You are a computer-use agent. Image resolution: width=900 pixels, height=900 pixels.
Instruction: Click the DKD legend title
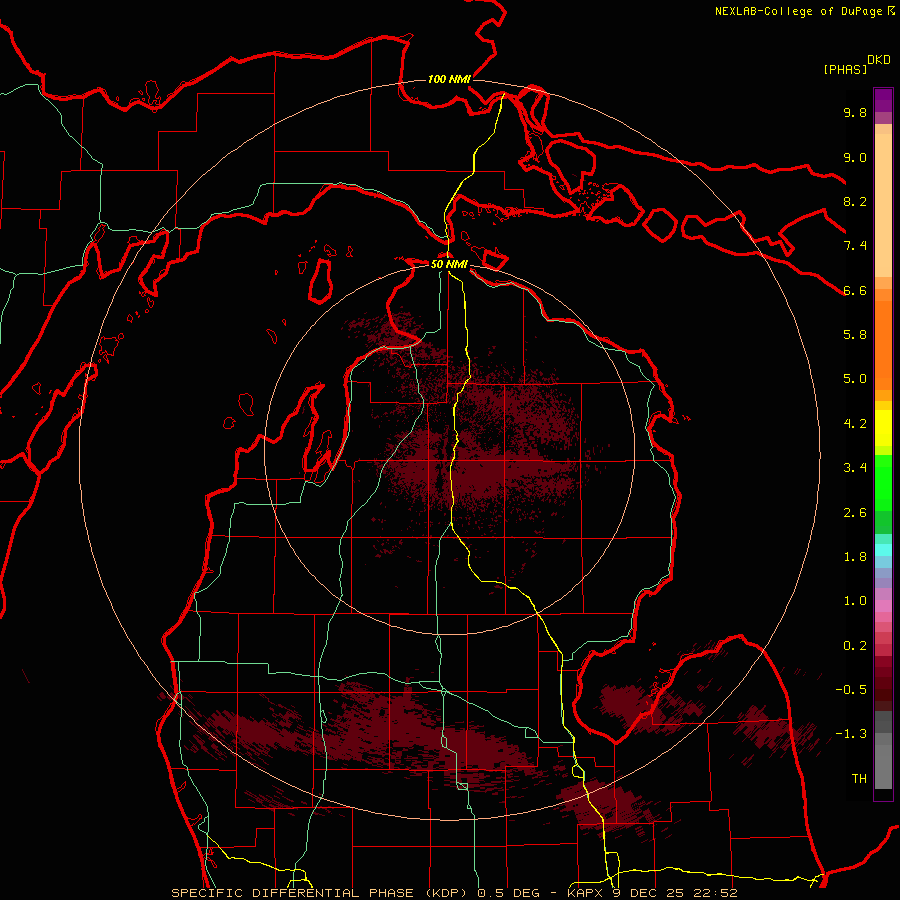(x=879, y=60)
